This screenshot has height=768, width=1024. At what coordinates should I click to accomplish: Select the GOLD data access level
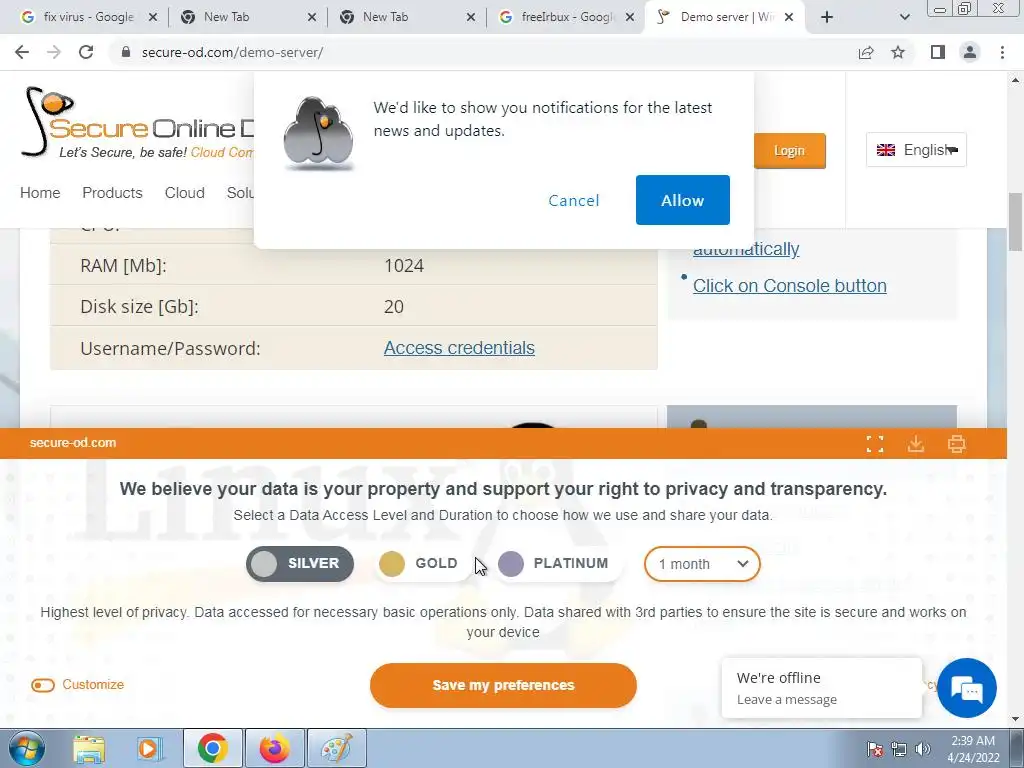coord(420,564)
